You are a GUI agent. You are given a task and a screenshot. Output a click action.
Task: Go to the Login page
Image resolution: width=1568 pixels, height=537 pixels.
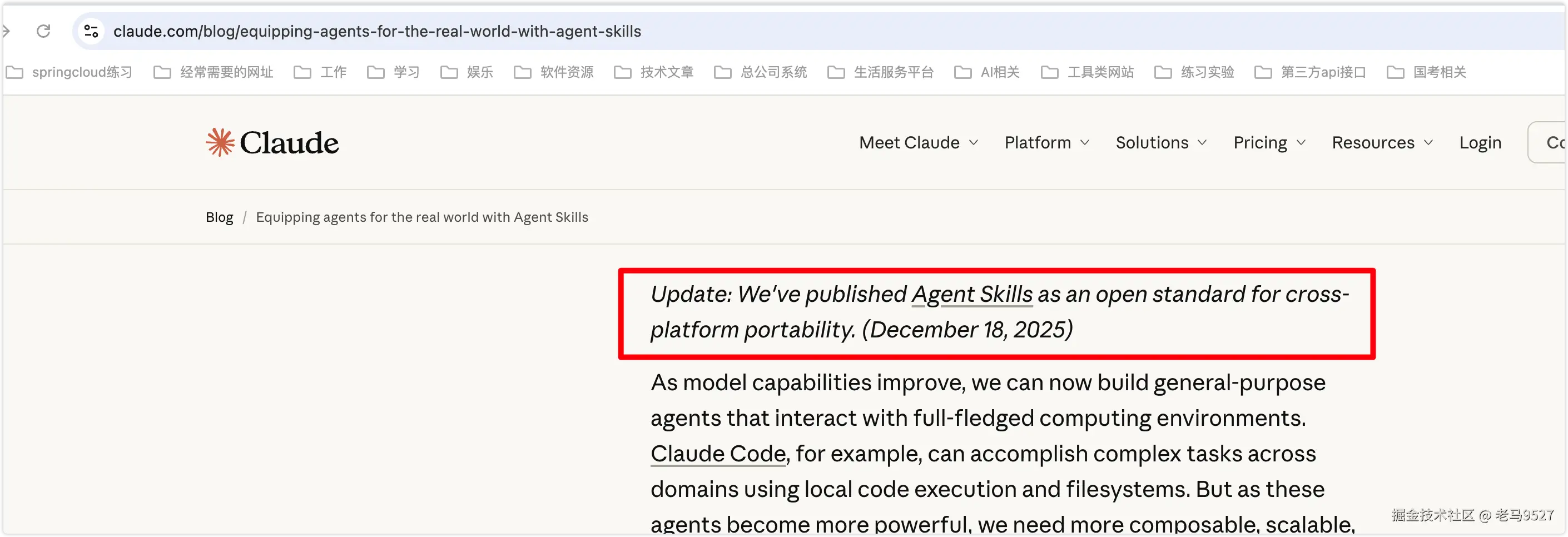click(x=1480, y=142)
